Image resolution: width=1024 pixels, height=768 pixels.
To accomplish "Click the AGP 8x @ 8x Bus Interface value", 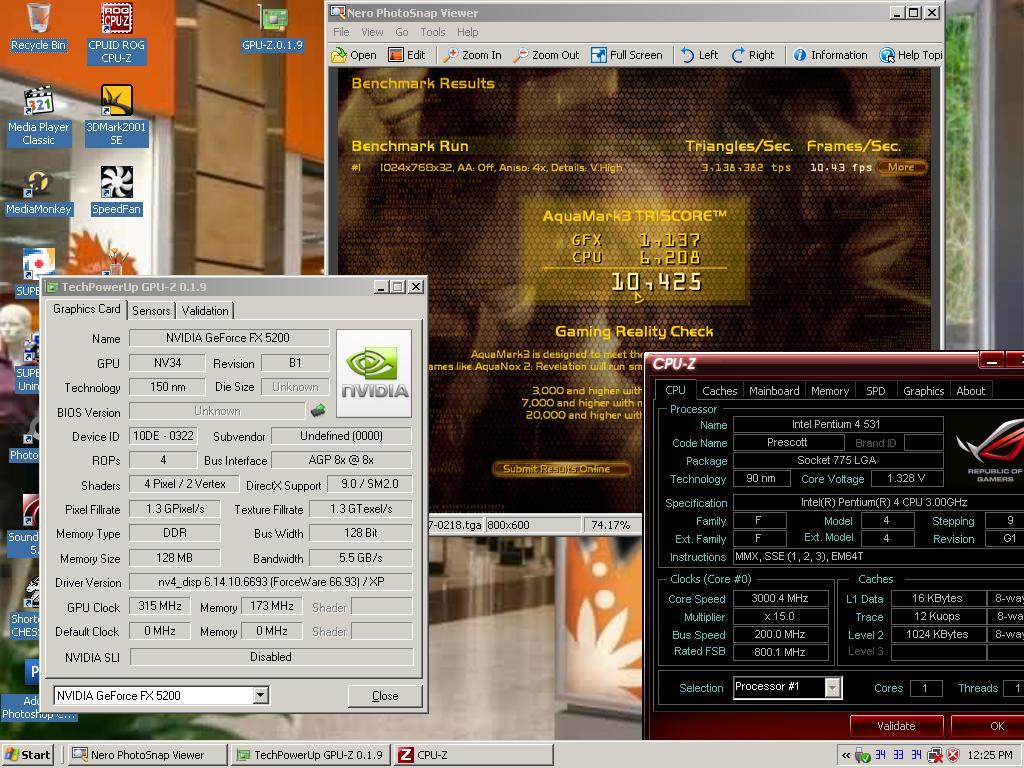I will 341,460.
